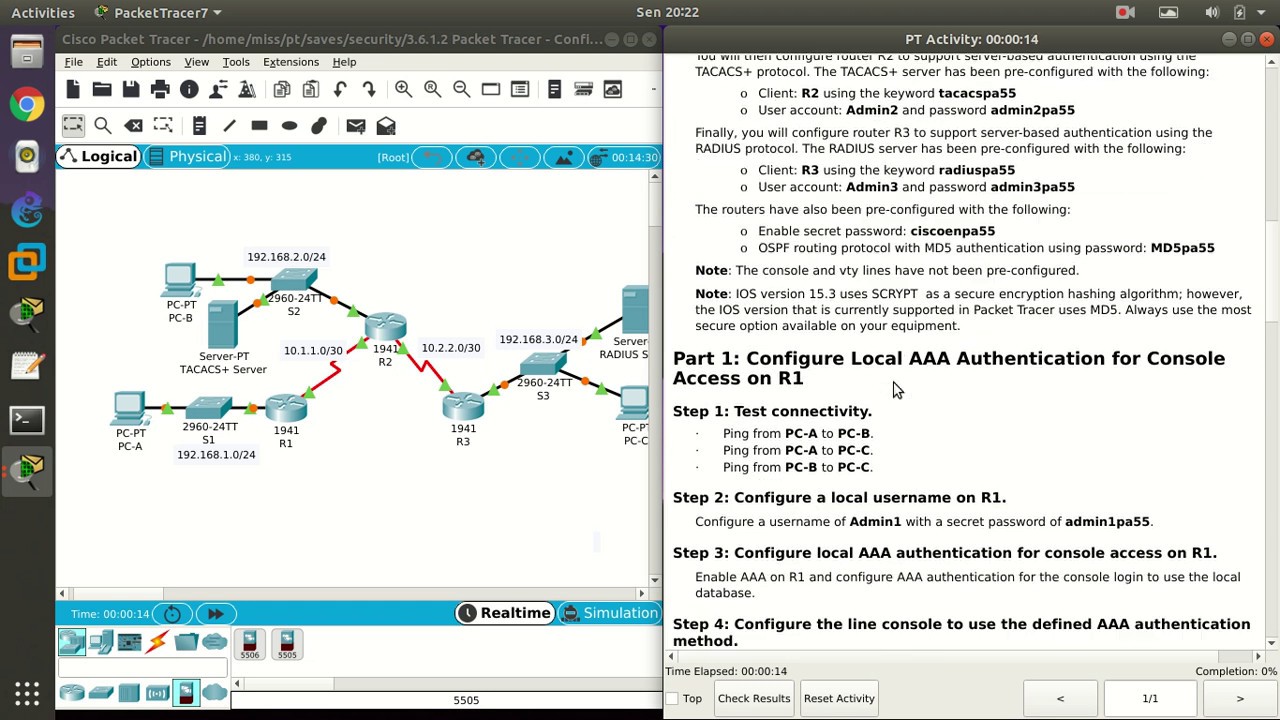Select Wireless Devices subcategory icon
Screen dimensions: 1280x720
click(x=157, y=692)
